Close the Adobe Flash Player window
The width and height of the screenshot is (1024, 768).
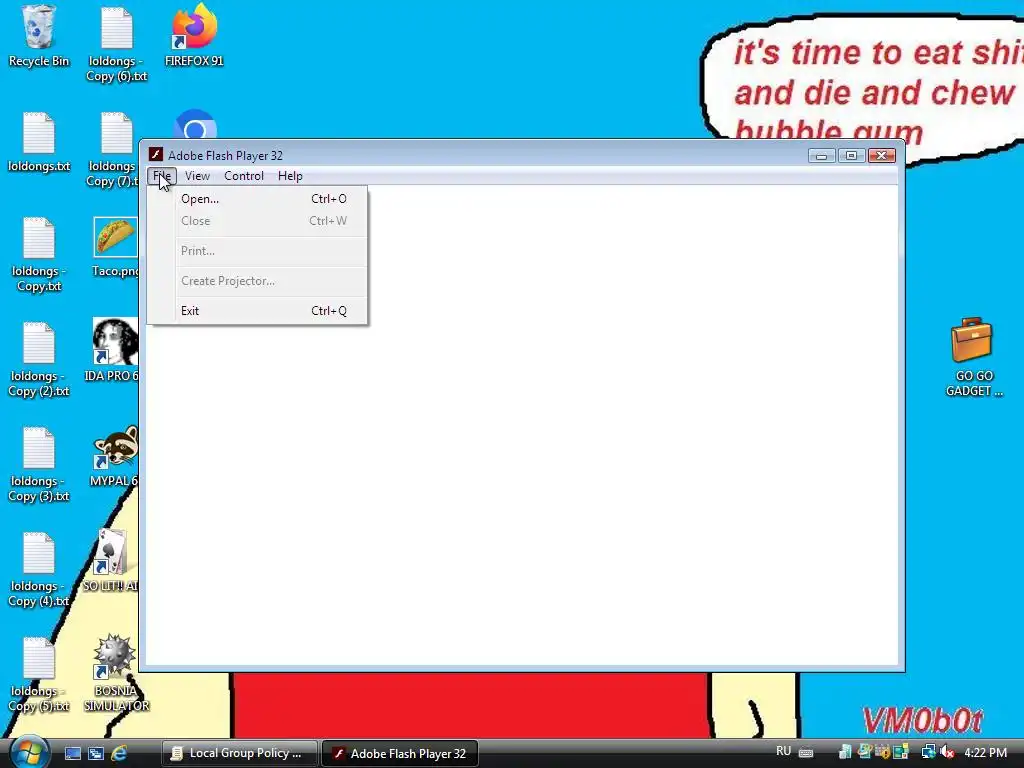882,155
